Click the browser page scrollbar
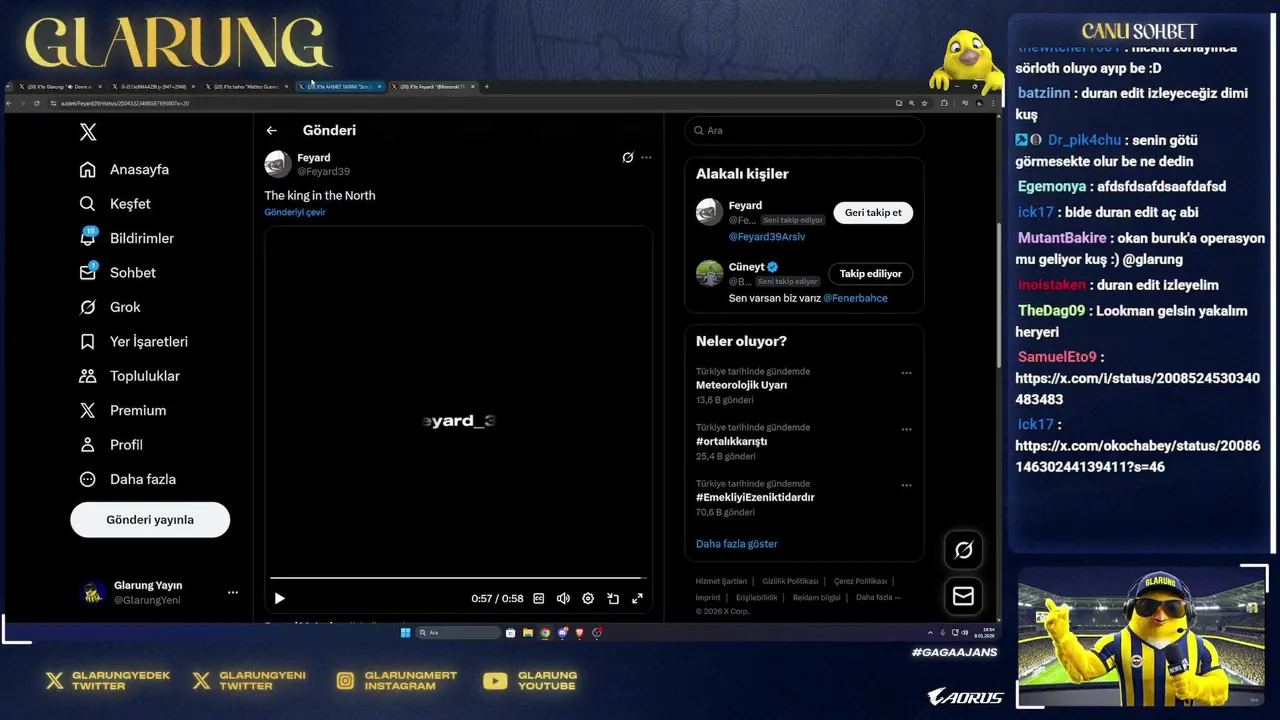1280x720 pixels. pos(997,295)
